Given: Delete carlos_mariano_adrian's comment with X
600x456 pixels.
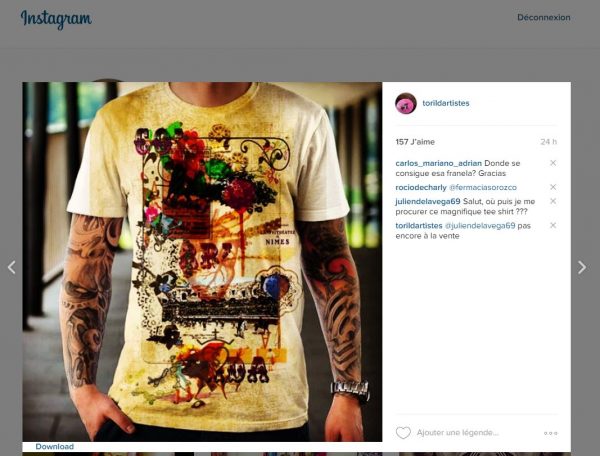Looking at the screenshot, I should click(x=553, y=163).
